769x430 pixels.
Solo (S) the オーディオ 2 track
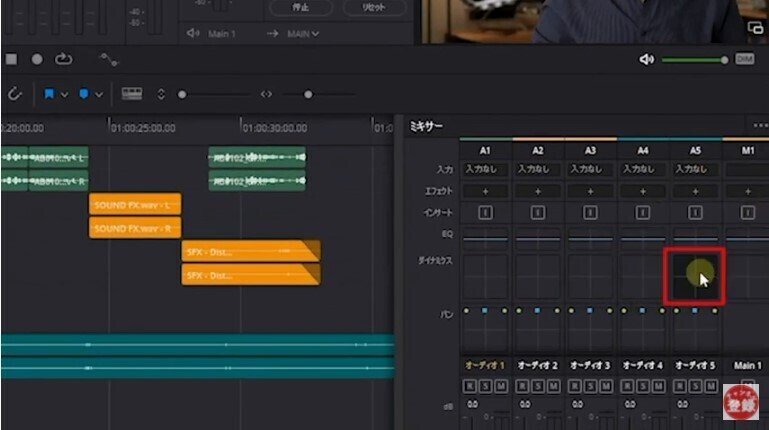(x=538, y=386)
